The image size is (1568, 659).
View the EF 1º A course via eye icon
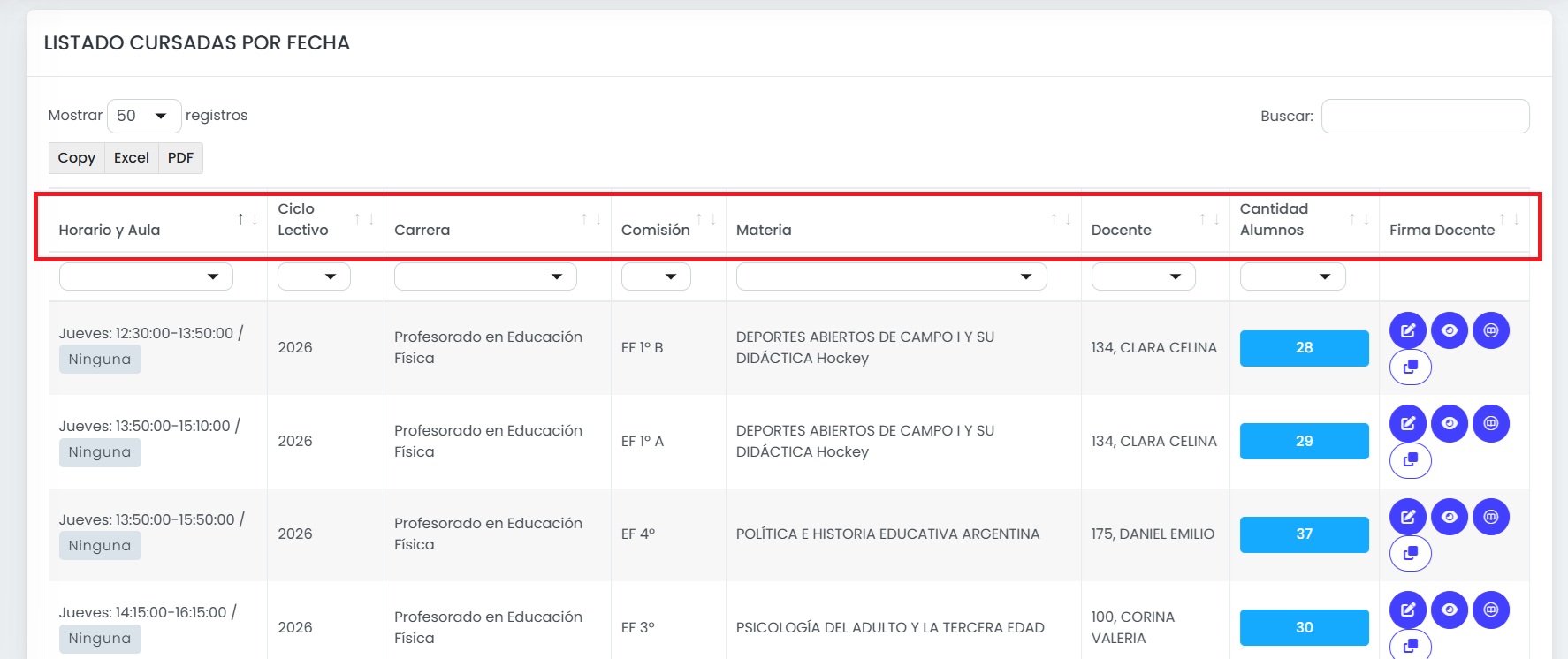pyautogui.click(x=1450, y=423)
